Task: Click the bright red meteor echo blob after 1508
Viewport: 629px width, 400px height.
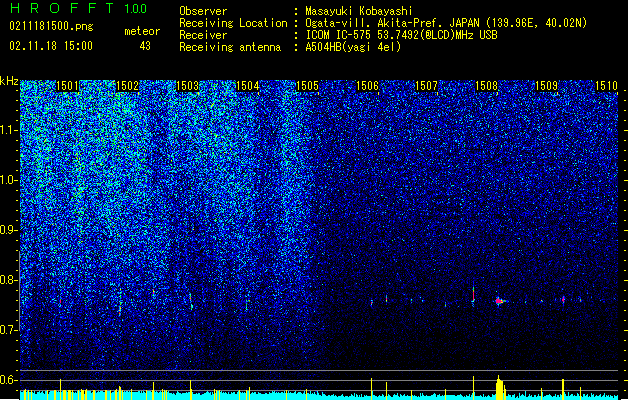Action: [x=499, y=301]
